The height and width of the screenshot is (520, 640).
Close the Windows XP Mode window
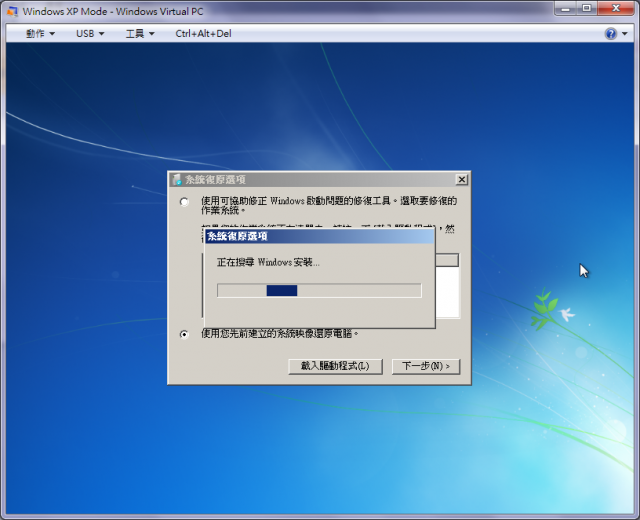(616, 9)
